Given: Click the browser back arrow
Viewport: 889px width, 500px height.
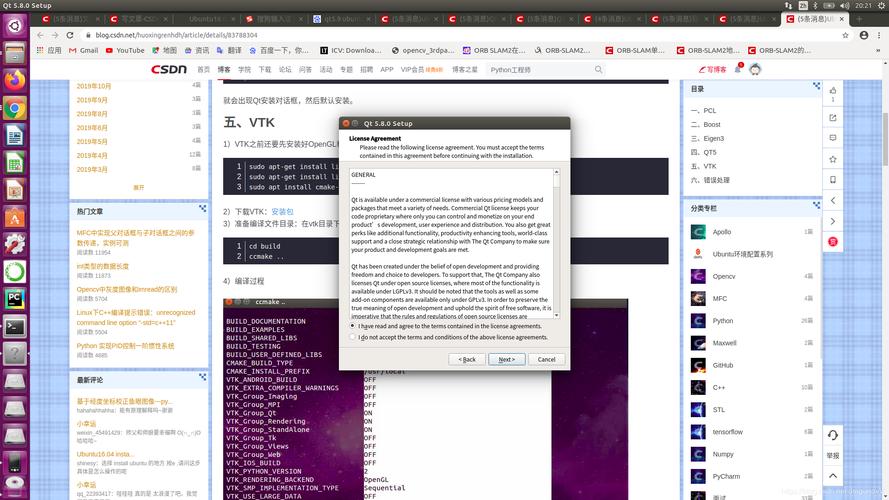Looking at the screenshot, I should pos(40,35).
